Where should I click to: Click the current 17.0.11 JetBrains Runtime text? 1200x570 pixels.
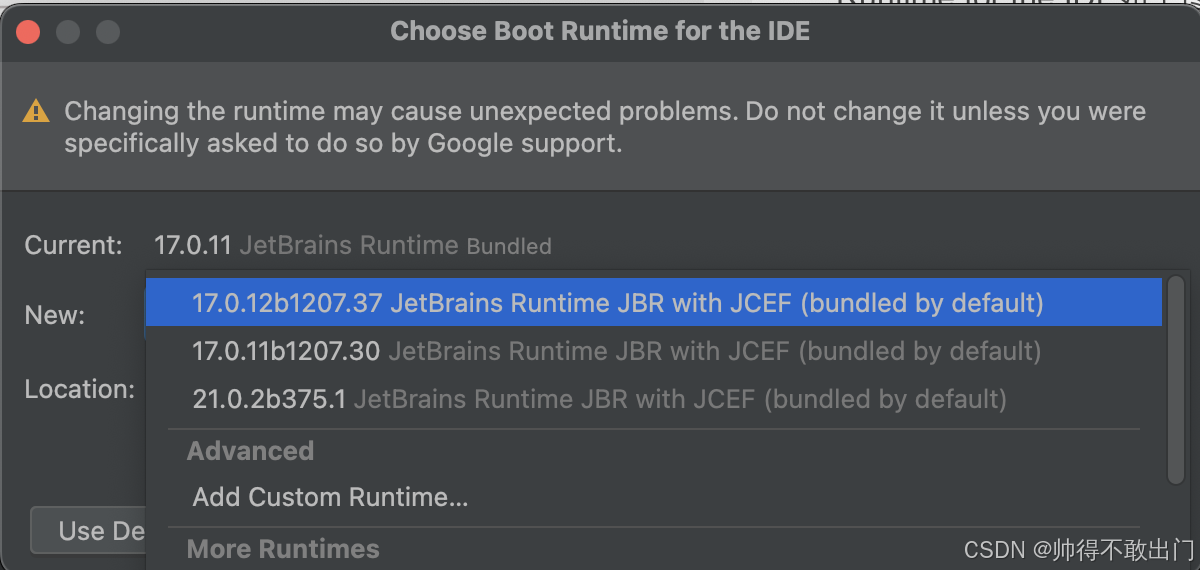pos(307,245)
